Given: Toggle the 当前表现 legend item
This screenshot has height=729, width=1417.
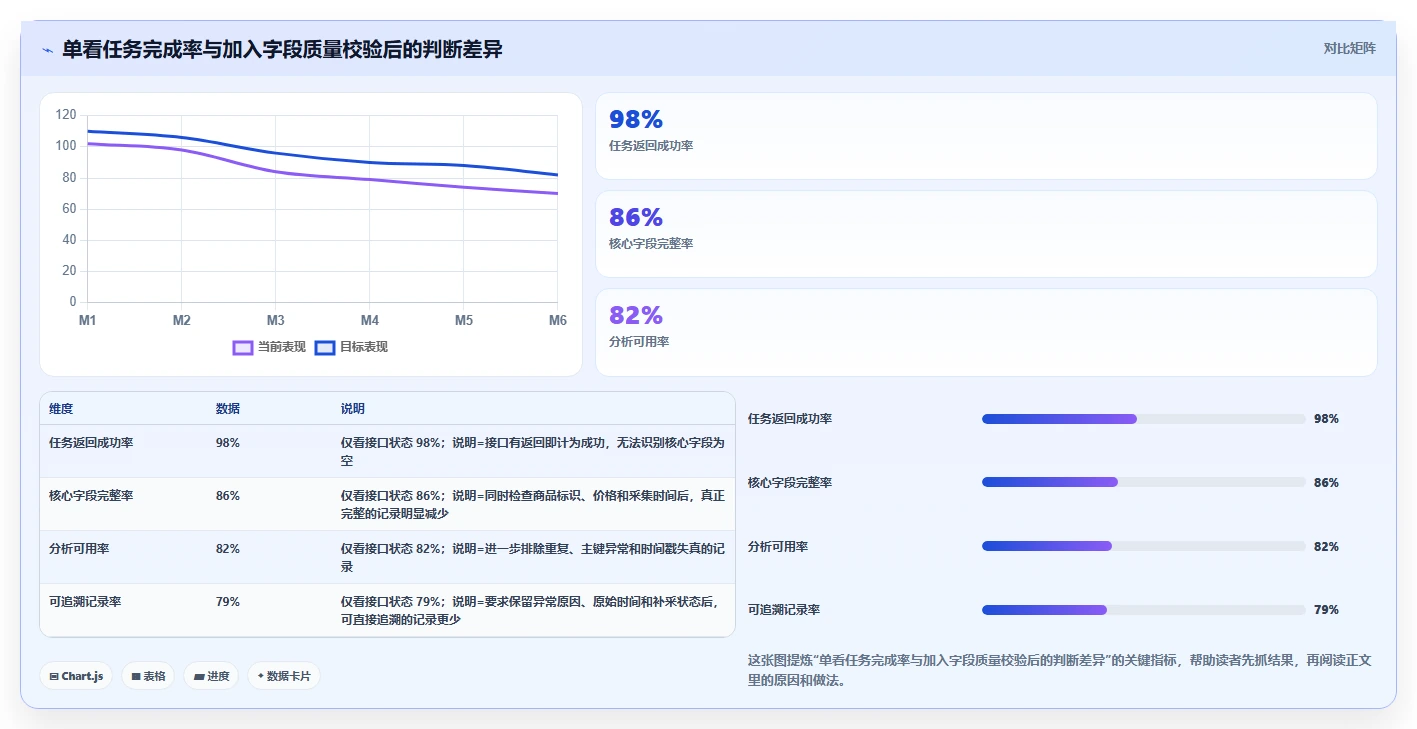Looking at the screenshot, I should (x=269, y=347).
